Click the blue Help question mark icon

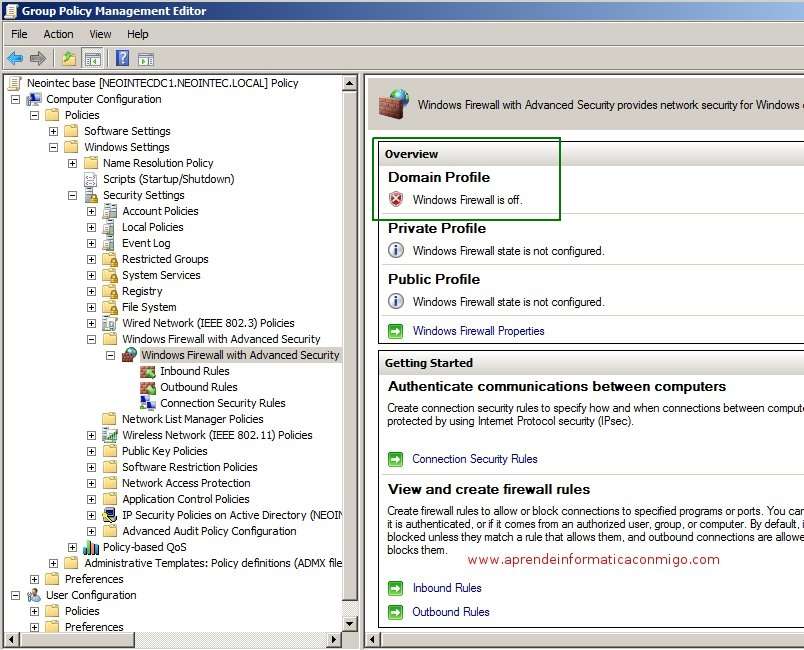[x=123, y=58]
